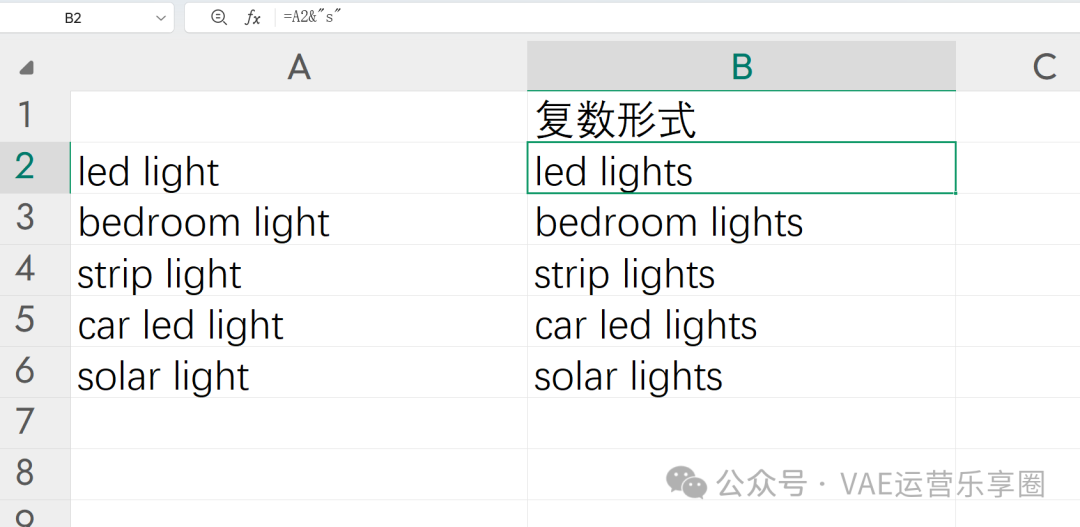The width and height of the screenshot is (1080, 527).
Task: Select the row 1 header
Action: 26,116
